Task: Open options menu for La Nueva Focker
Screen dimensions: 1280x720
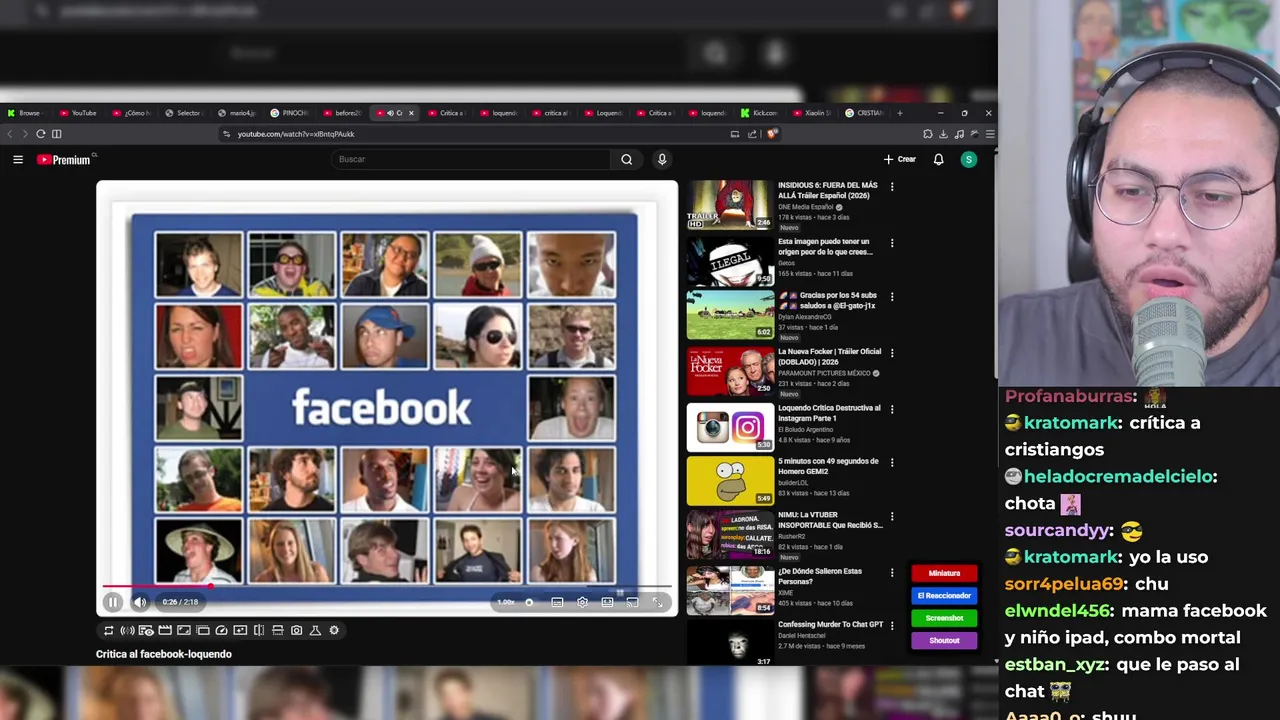Action: click(x=892, y=353)
